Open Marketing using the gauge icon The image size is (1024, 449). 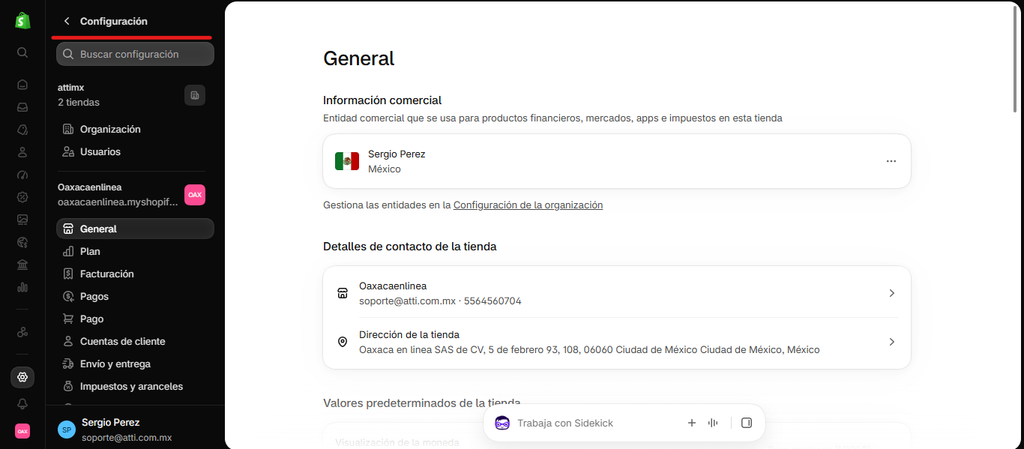coord(23,174)
